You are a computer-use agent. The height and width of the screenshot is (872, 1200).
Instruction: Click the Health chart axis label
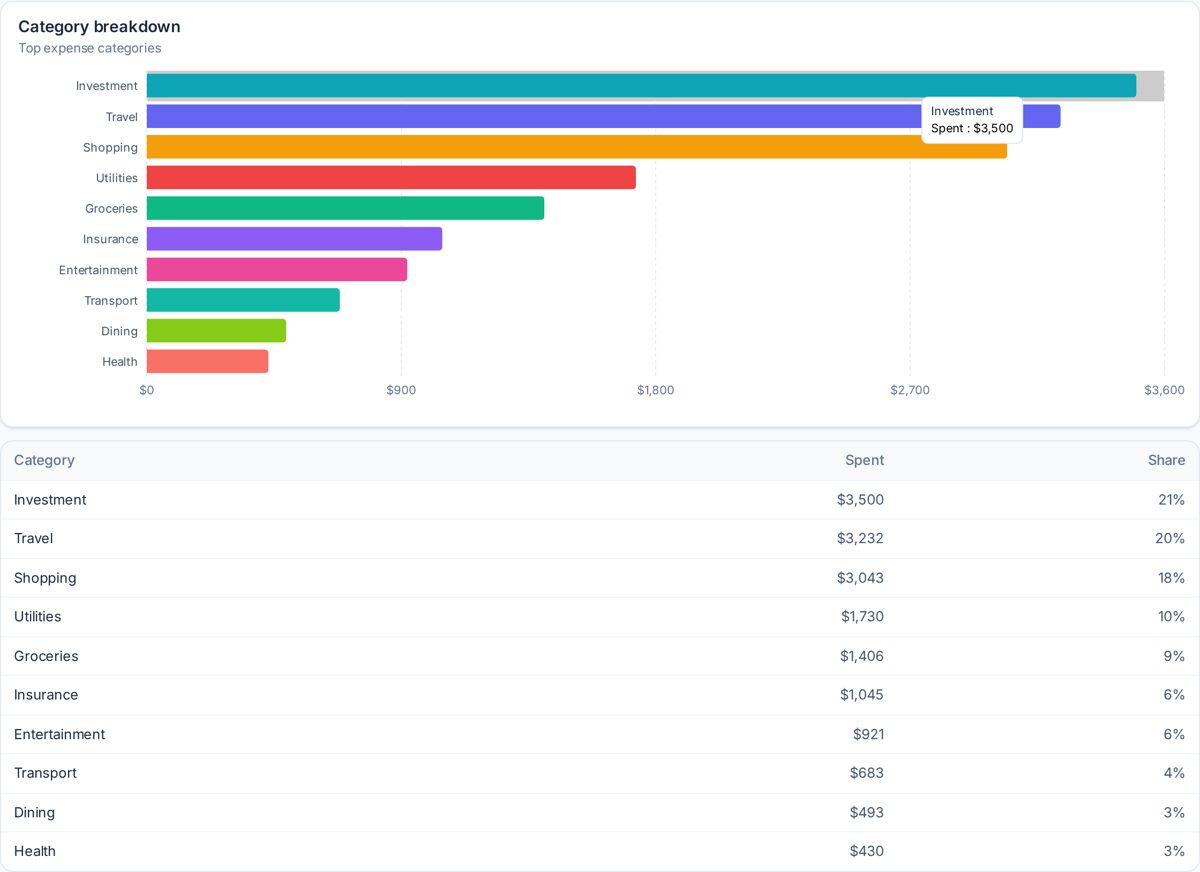120,362
